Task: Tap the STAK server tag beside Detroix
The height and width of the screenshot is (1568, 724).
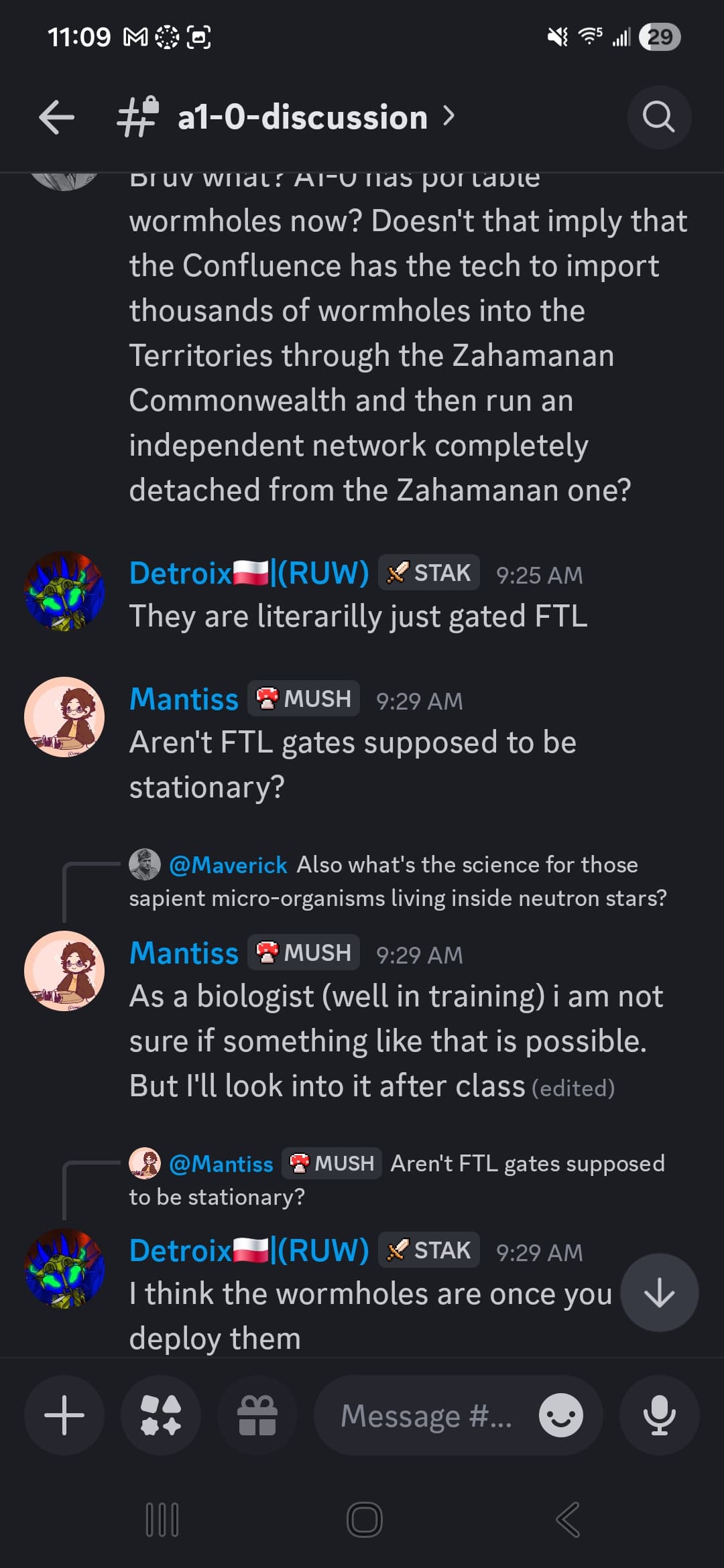Action: coord(429,573)
